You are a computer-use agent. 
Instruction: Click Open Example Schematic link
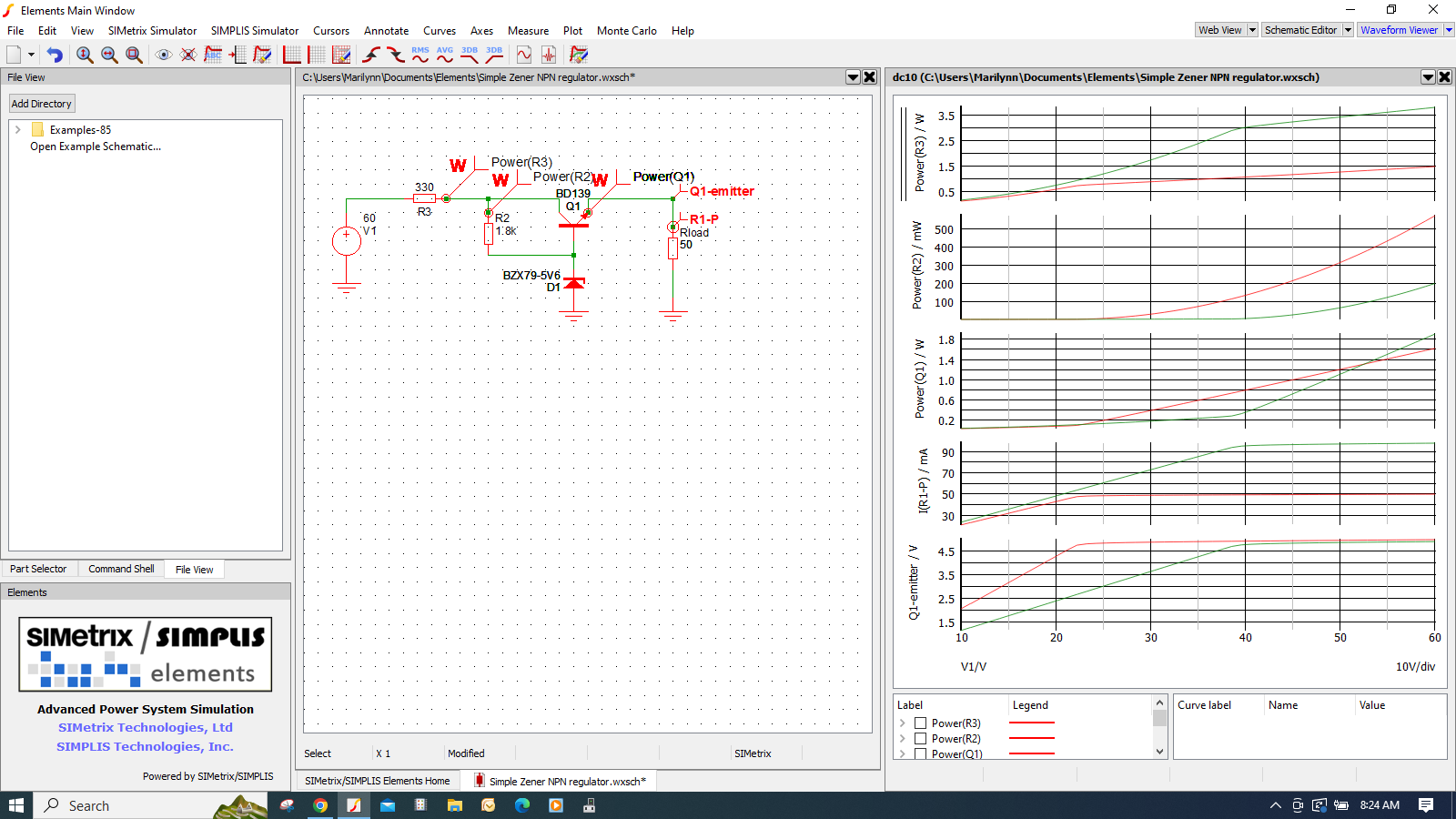tap(96, 147)
